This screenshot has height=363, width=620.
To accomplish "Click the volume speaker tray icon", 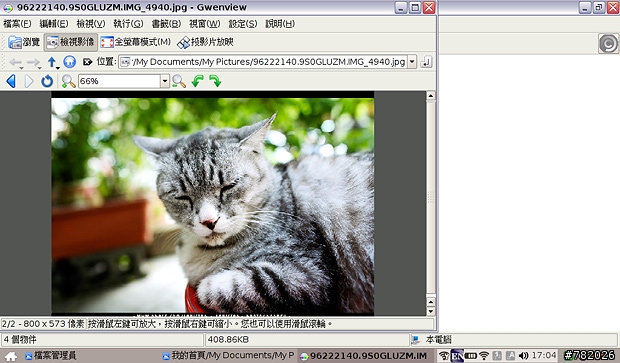I will [x=523, y=356].
